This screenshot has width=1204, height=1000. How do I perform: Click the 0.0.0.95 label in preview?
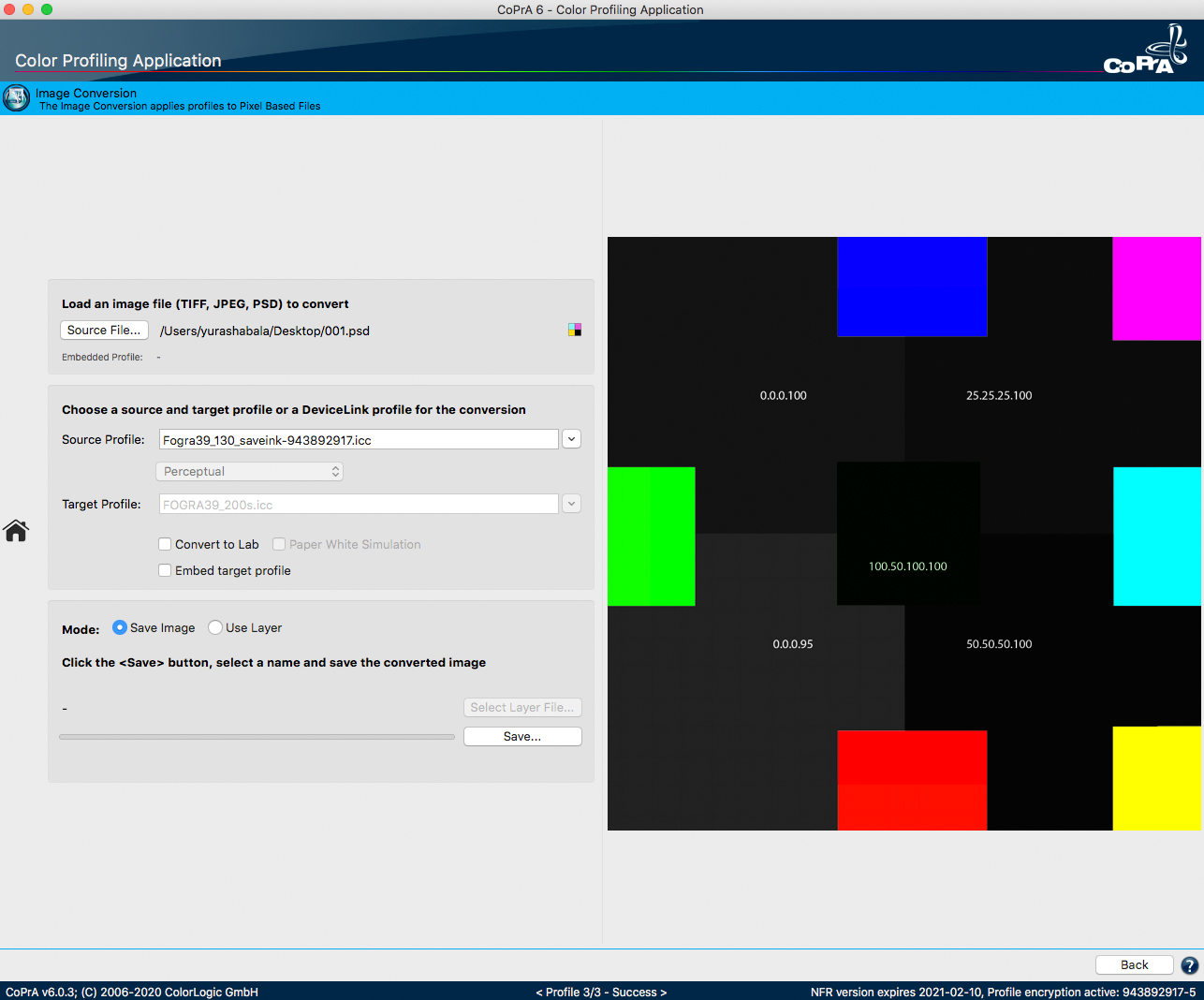click(x=793, y=644)
